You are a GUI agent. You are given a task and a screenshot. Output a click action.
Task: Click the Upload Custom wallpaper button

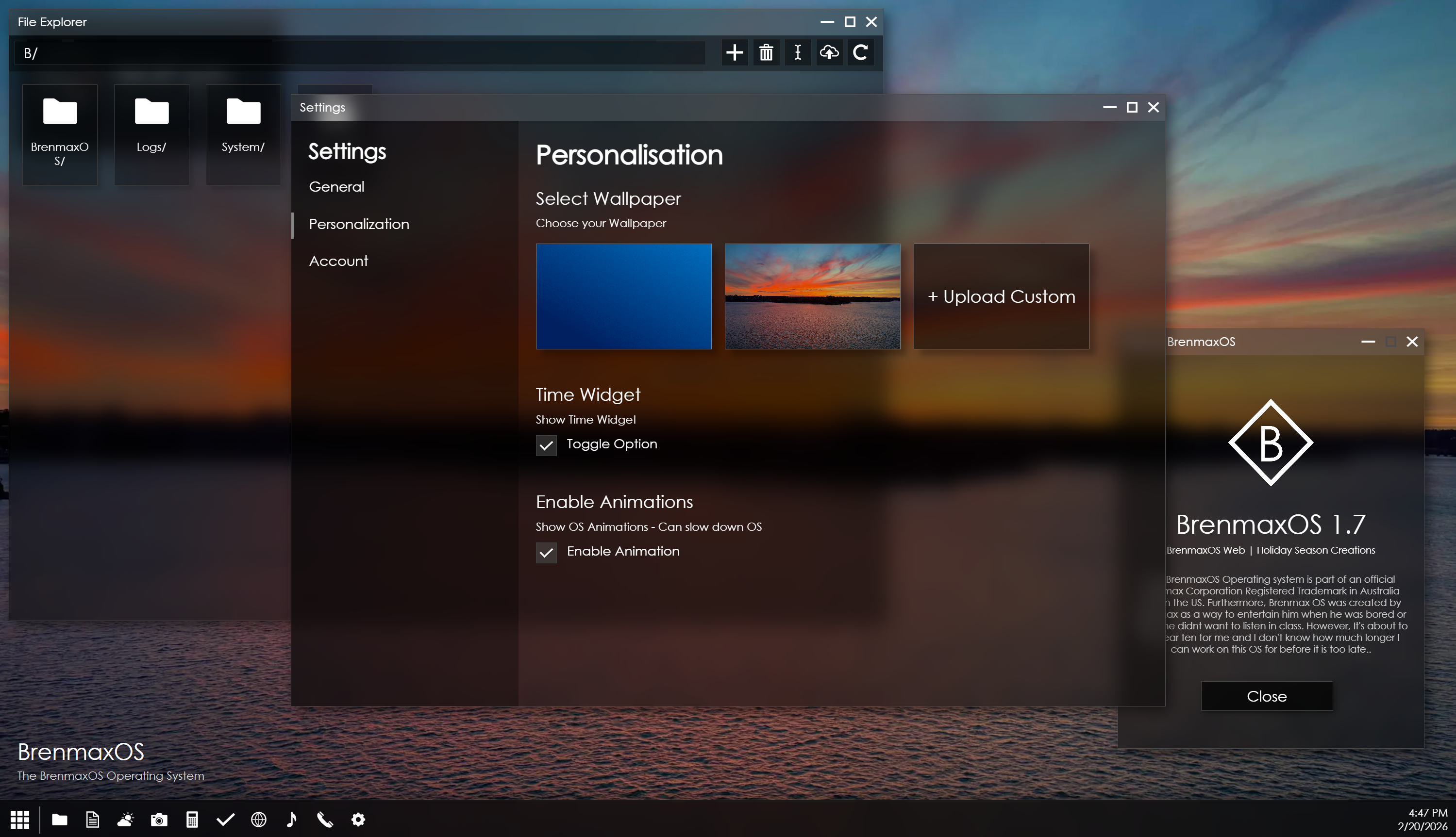click(x=1001, y=296)
